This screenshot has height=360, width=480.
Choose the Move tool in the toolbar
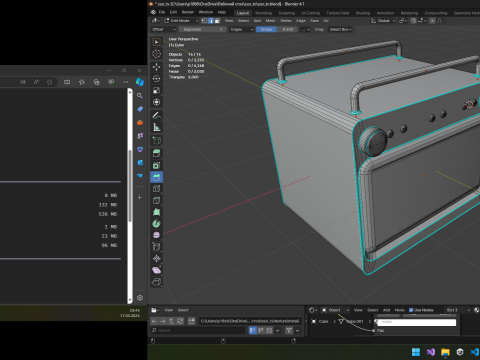click(x=156, y=67)
